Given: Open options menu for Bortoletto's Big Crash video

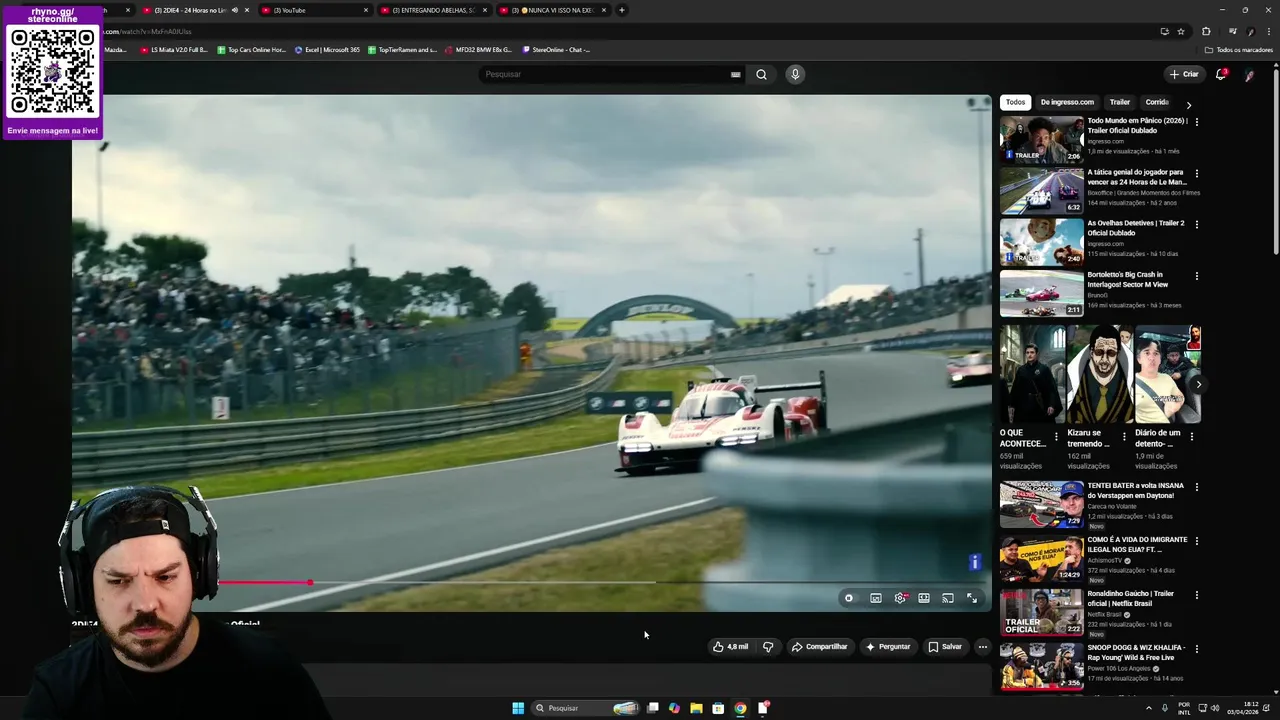Looking at the screenshot, I should tap(1196, 276).
